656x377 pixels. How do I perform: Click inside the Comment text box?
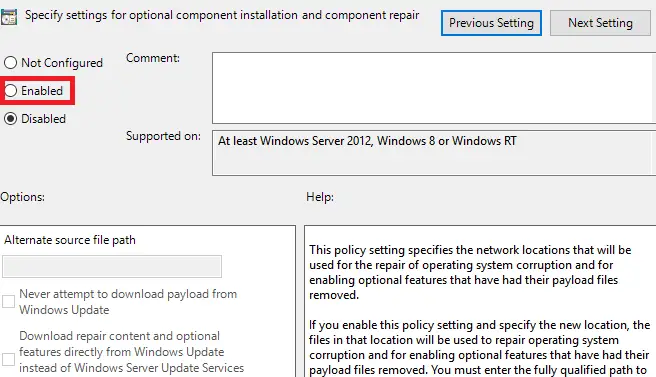(434, 88)
